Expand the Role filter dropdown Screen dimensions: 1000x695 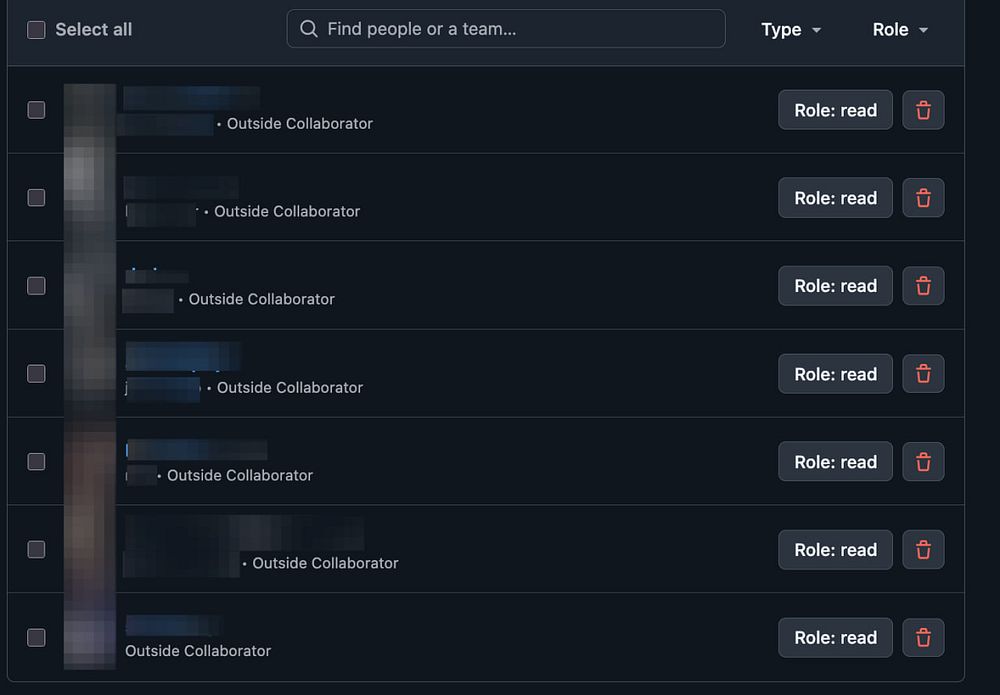900,29
